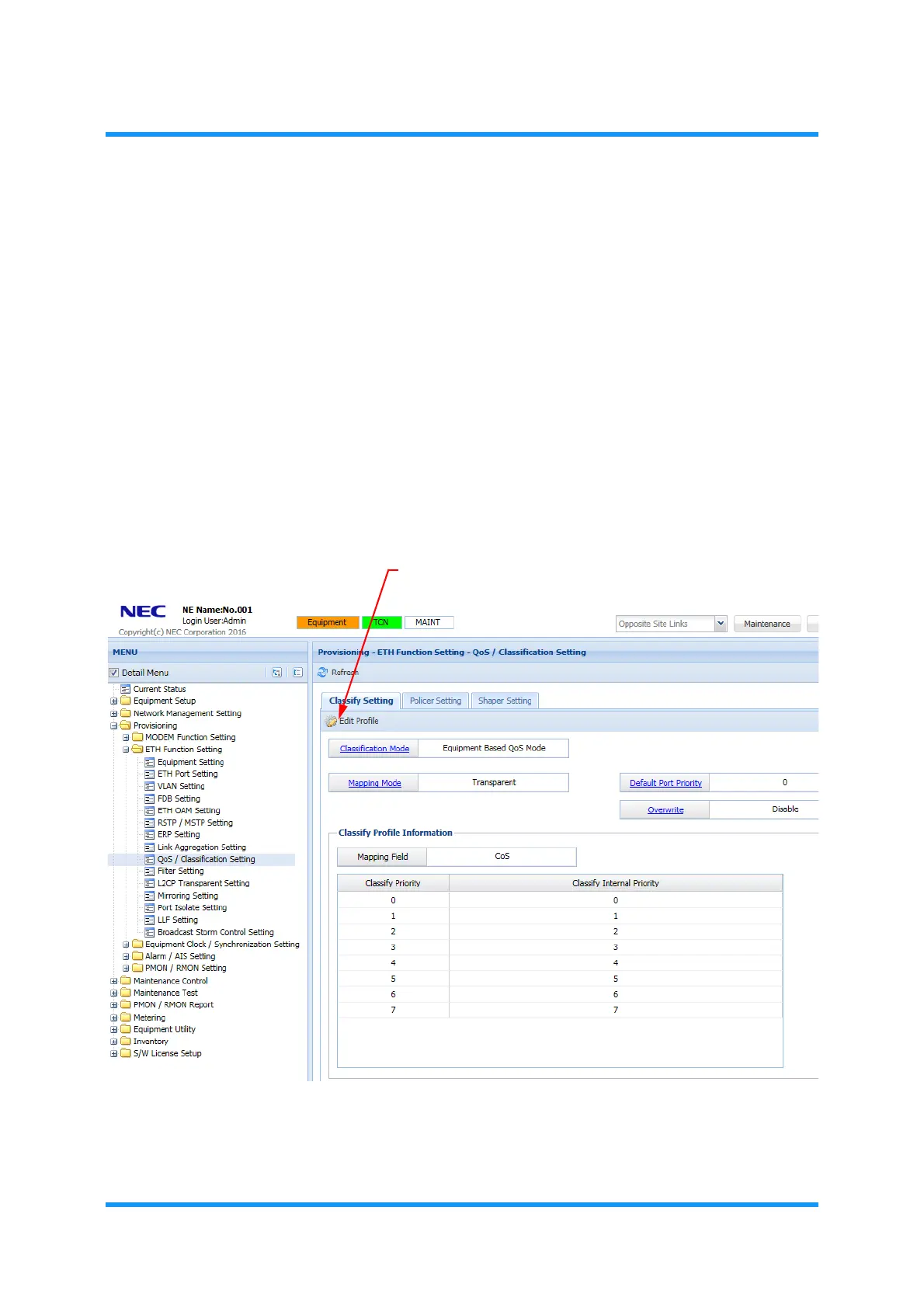
Task: Click the Filter Setting page icon
Action: coord(149,871)
